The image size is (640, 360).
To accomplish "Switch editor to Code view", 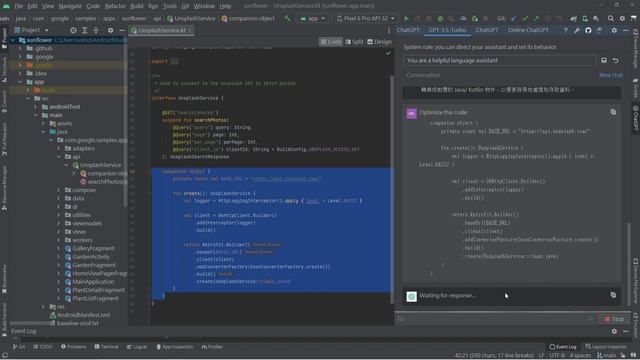I will tap(331, 42).
